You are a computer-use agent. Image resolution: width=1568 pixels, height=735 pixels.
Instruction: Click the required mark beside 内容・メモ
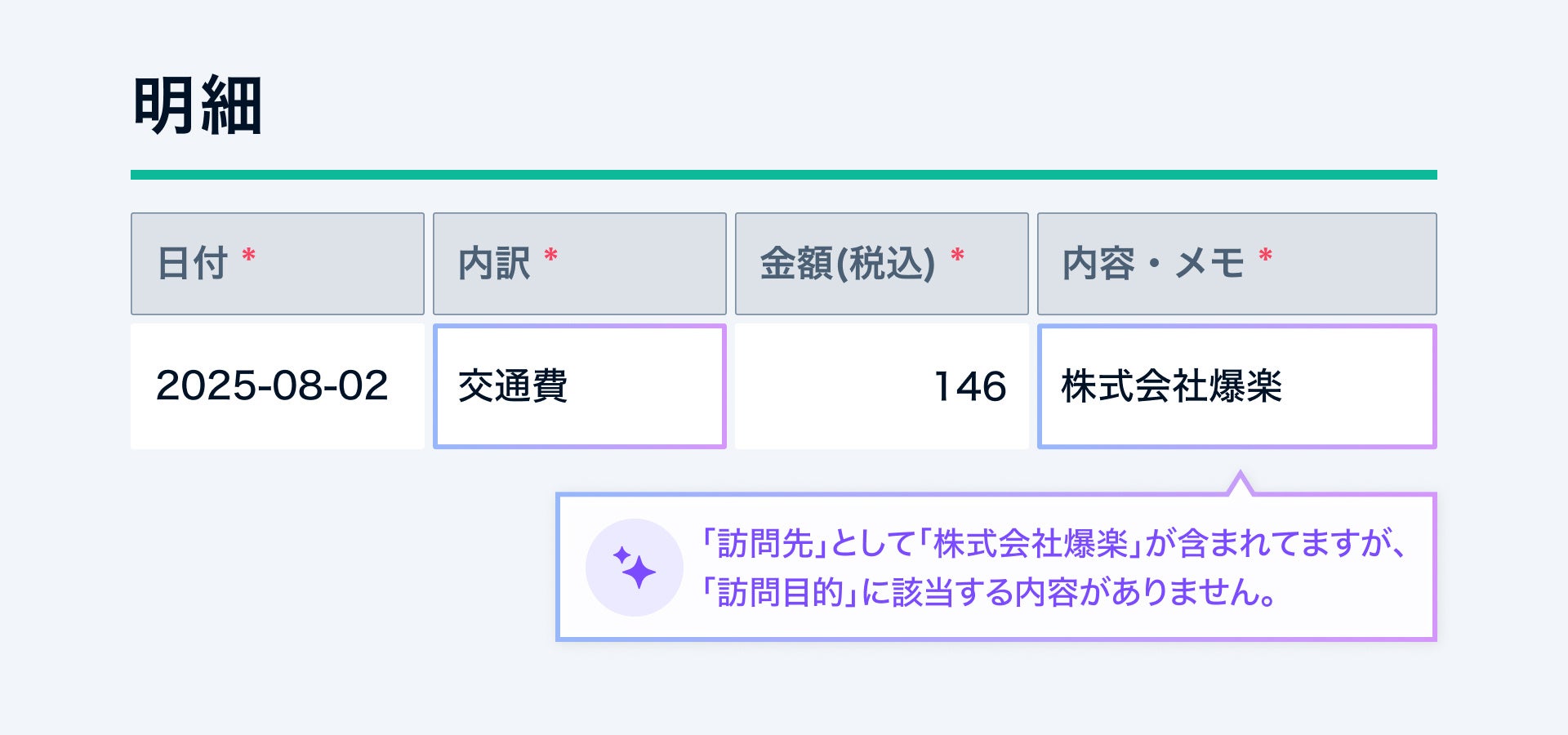[x=1265, y=256]
